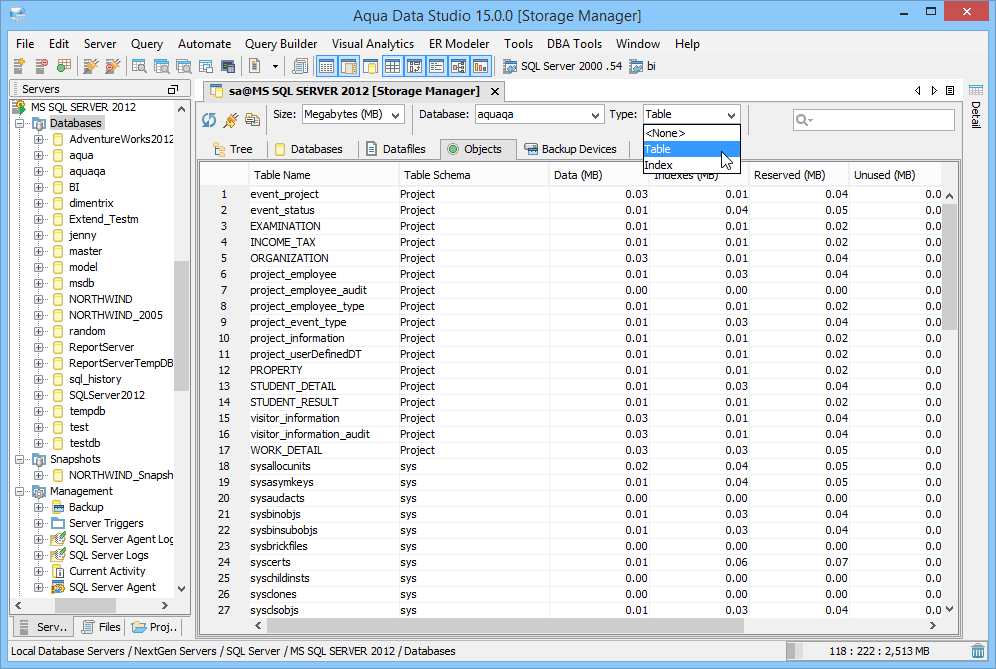Switch to the Datafiles tab
The width and height of the screenshot is (996, 669).
(x=396, y=149)
